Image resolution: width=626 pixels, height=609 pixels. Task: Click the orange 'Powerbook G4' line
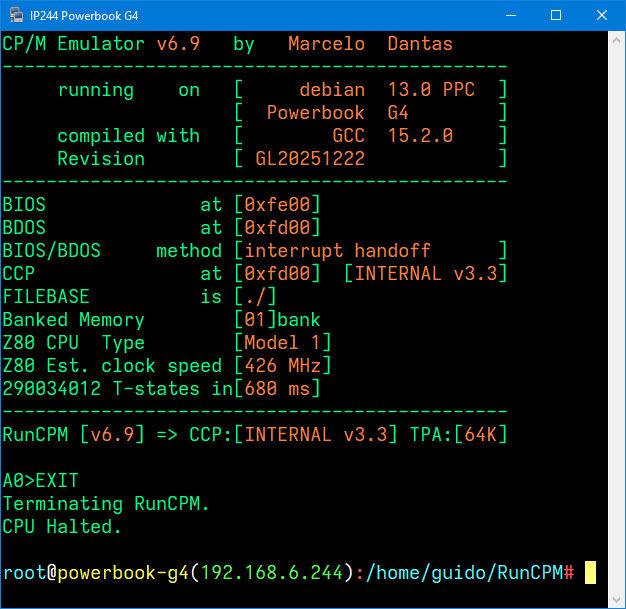pos(337,113)
